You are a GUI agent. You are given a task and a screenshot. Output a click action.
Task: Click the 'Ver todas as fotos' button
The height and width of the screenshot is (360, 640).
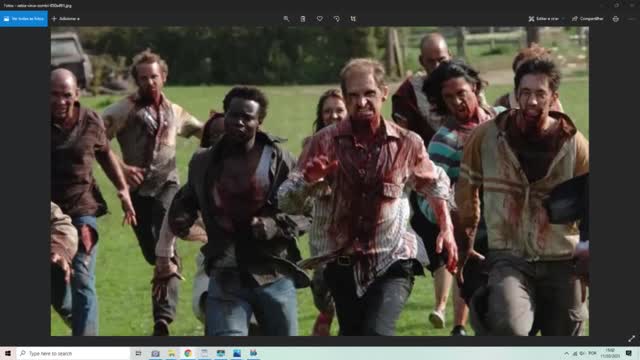pyautogui.click(x=24, y=19)
